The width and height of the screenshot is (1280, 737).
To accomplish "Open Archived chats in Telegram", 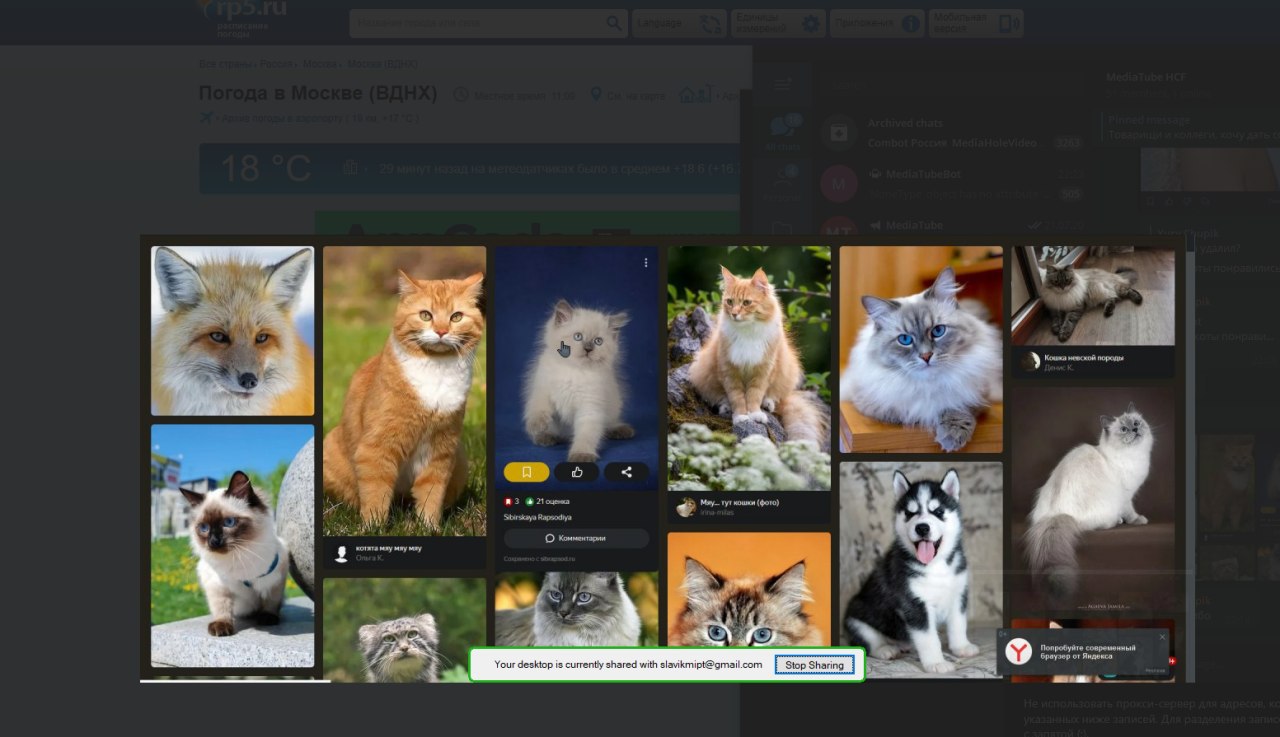I will coord(955,132).
